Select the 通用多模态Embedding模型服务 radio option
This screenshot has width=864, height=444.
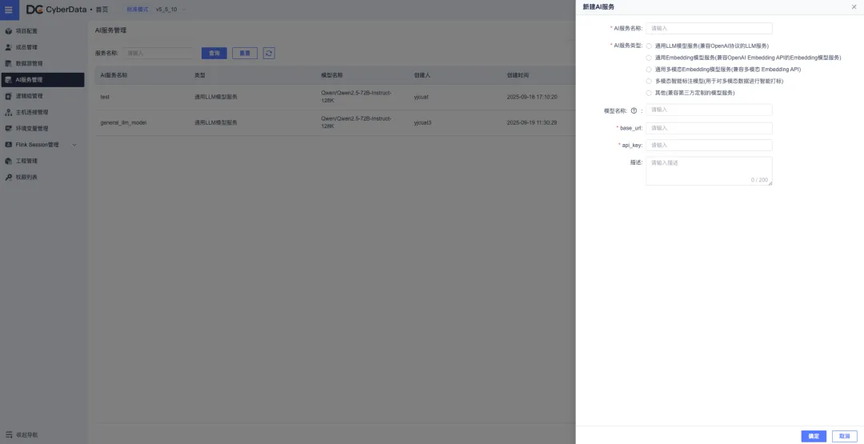tap(649, 69)
